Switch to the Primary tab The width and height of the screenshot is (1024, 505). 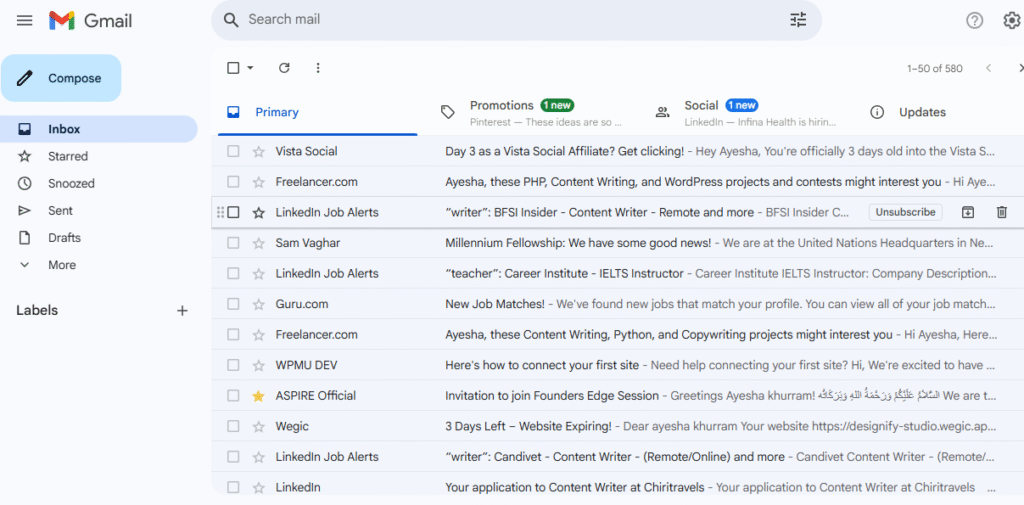coord(317,112)
